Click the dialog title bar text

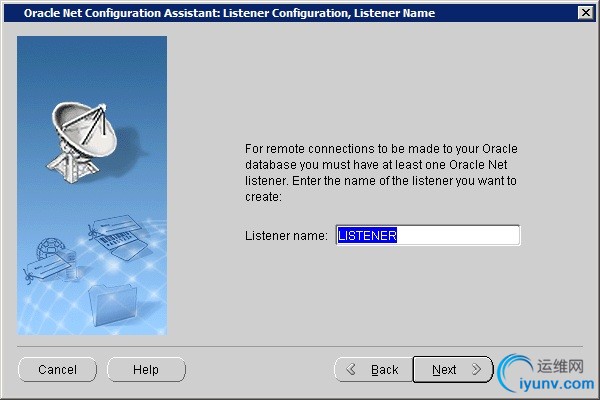[229, 13]
